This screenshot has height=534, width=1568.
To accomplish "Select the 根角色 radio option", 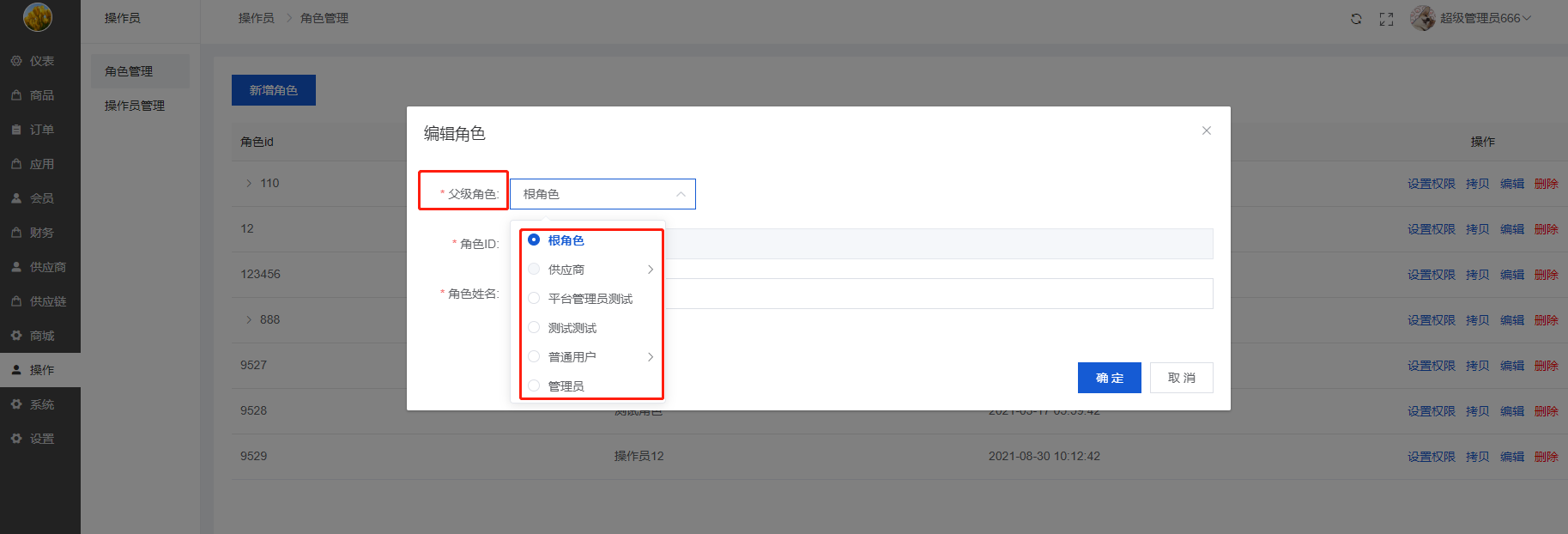I will [x=534, y=240].
